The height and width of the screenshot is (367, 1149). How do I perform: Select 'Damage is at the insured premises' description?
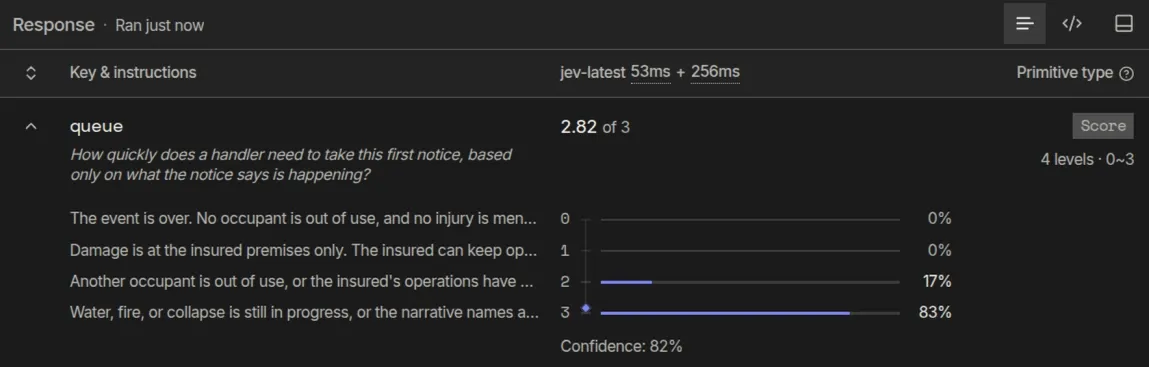tap(304, 250)
